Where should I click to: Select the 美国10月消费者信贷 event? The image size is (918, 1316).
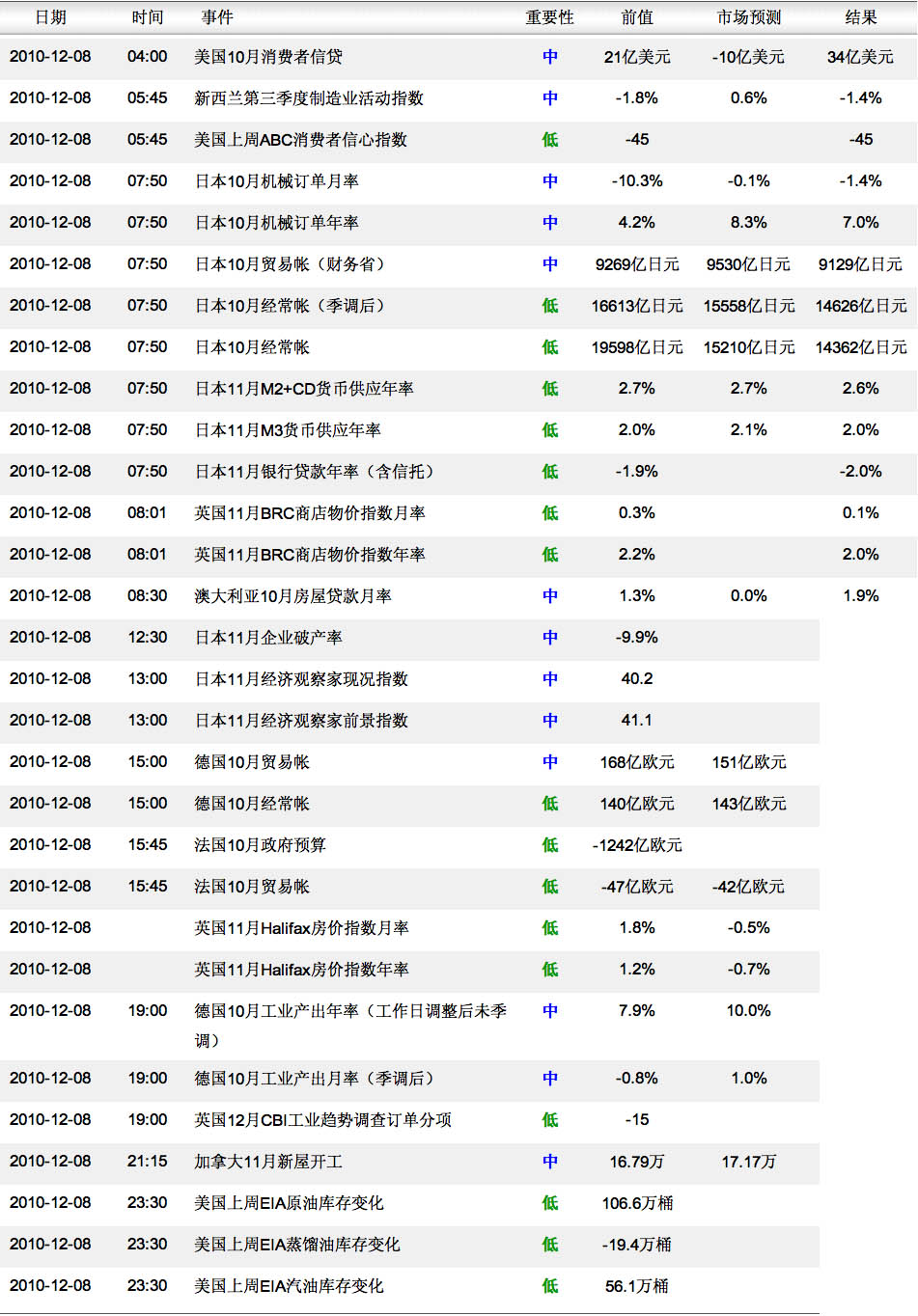click(x=268, y=57)
